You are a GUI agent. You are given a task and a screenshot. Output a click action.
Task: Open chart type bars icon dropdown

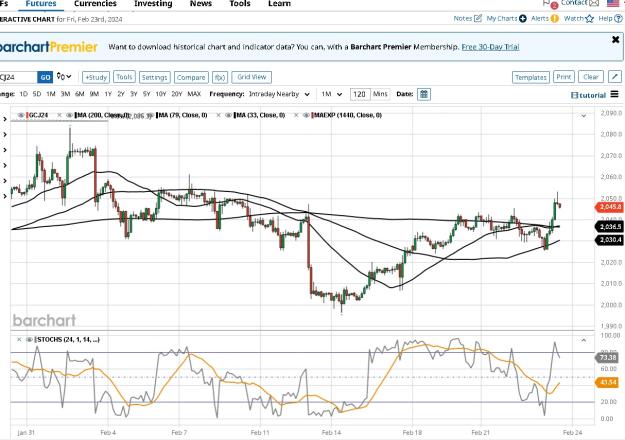[64, 77]
